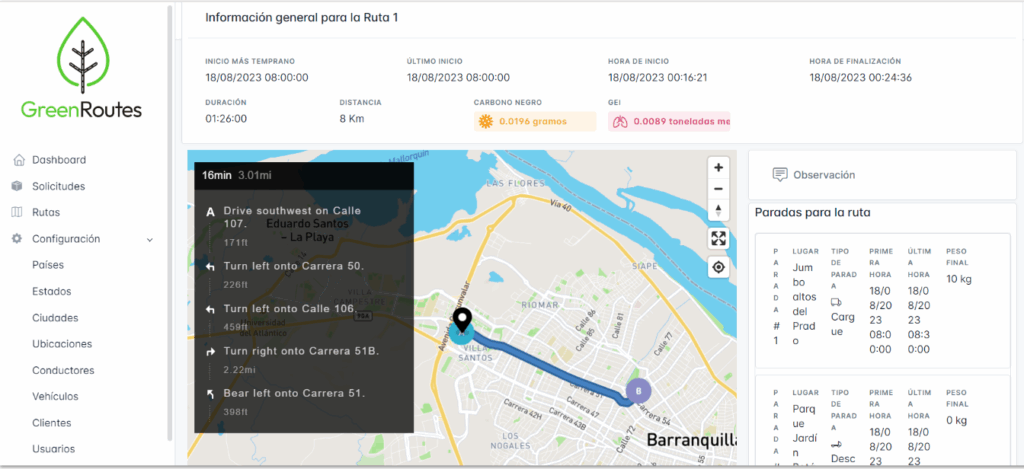The height and width of the screenshot is (469, 1024).
Task: Click the GEI toneladas badge
Action: click(669, 121)
